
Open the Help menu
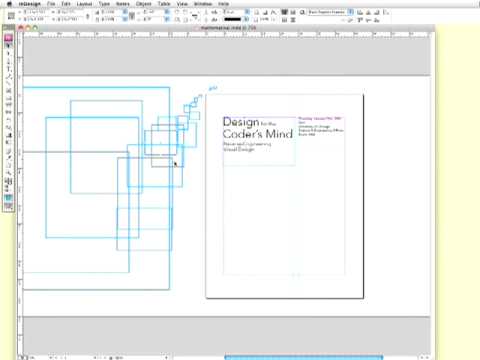point(223,4)
